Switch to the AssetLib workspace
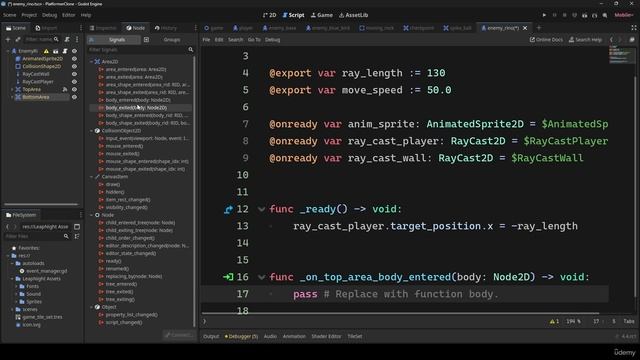Screen dimensions: 640x360 (x=353, y=15)
